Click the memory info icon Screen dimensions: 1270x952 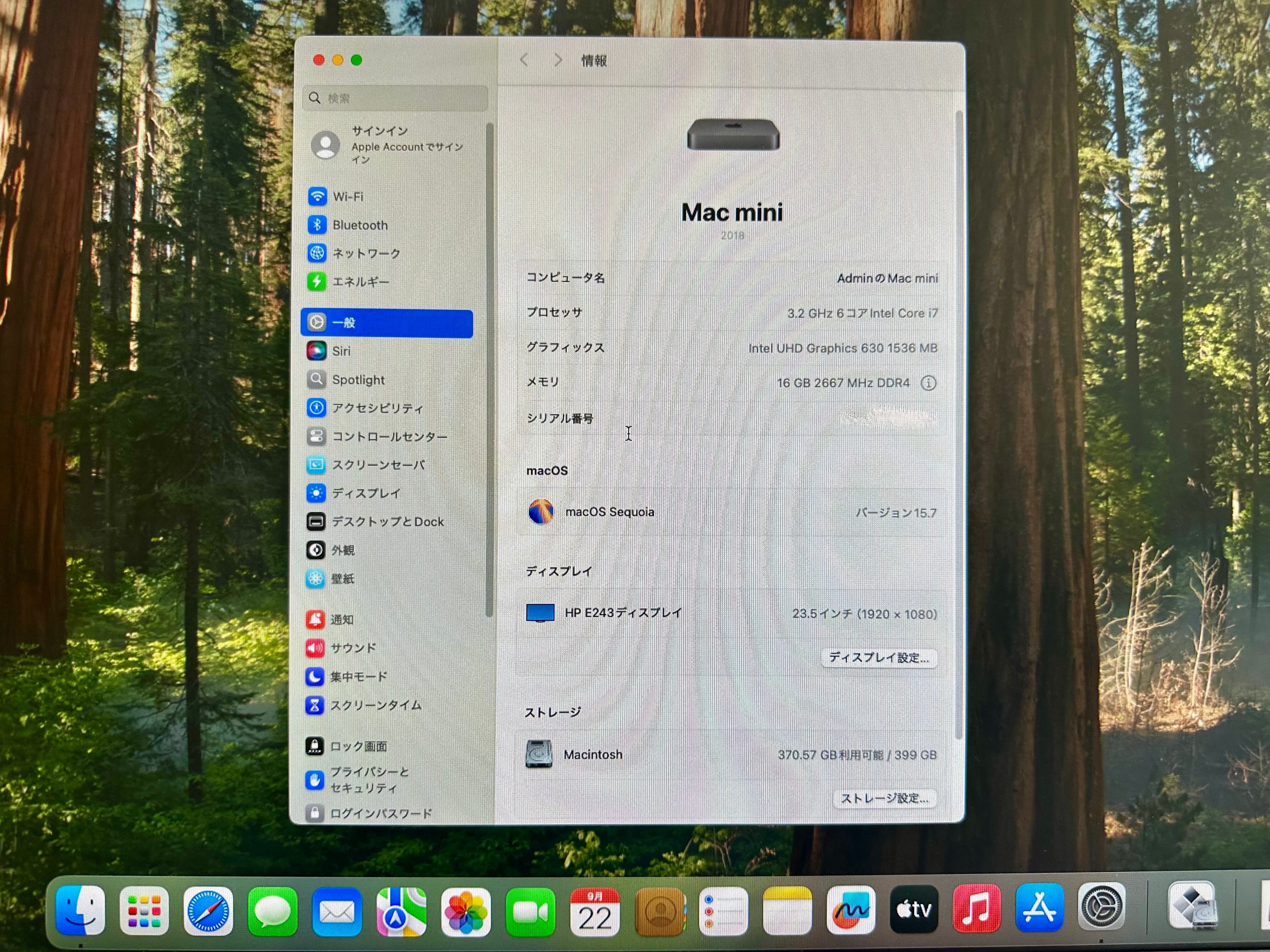pyautogui.click(x=928, y=383)
